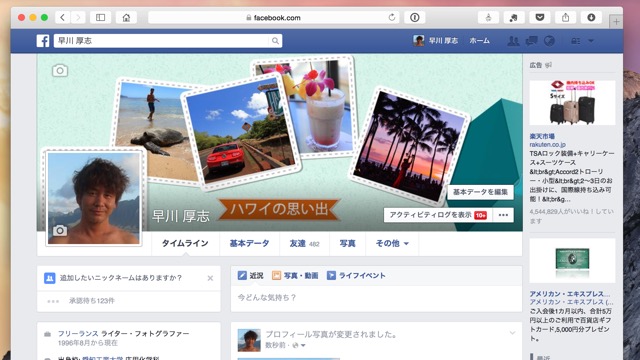Click the Facebook logo icon
The height and width of the screenshot is (360, 640).
click(43, 41)
